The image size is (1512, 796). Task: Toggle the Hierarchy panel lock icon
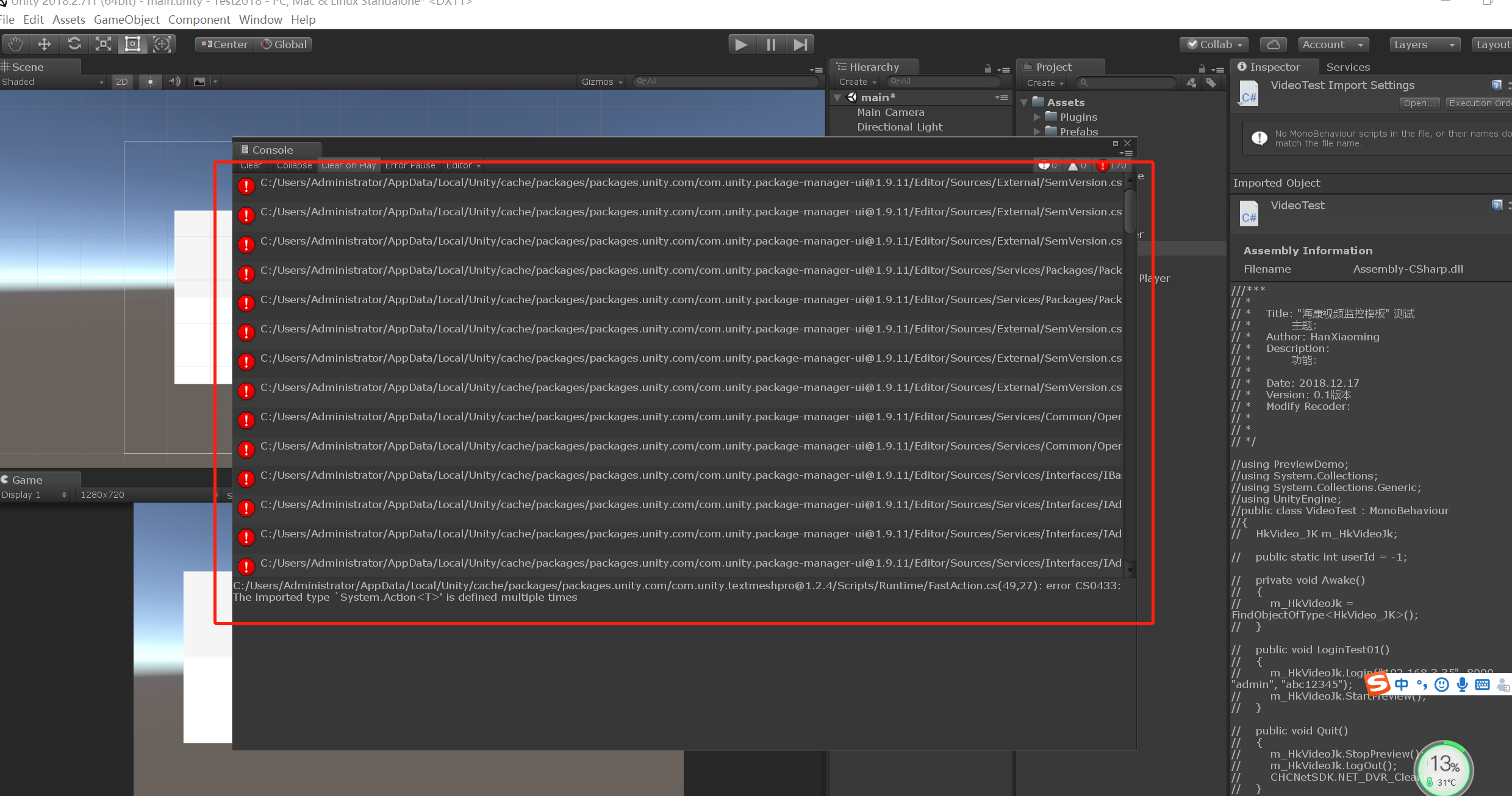[988, 69]
